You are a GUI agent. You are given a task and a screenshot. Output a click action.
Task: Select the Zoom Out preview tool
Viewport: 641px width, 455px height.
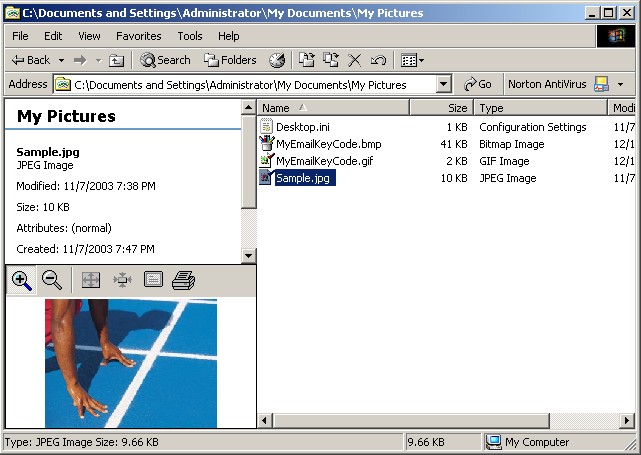click(52, 280)
